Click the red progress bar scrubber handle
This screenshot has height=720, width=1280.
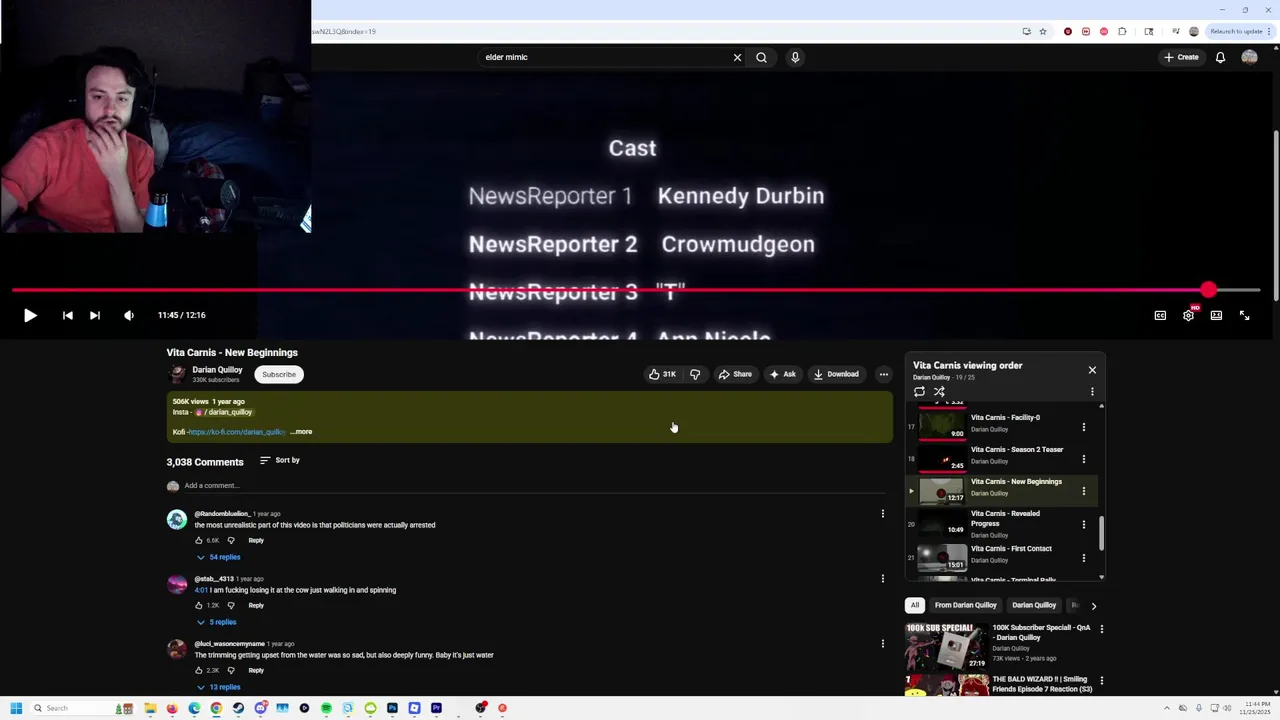point(1209,290)
